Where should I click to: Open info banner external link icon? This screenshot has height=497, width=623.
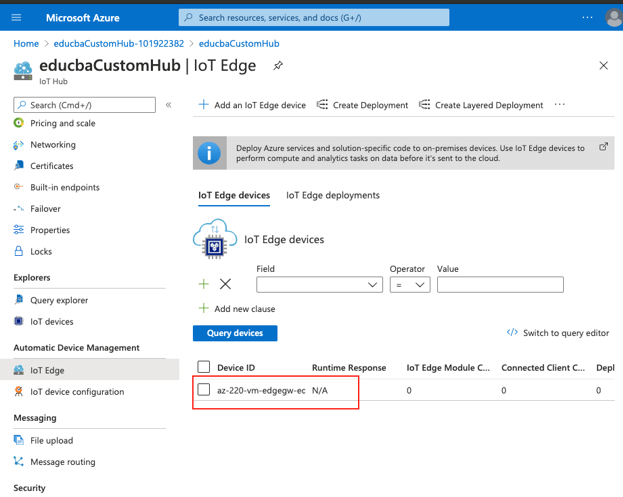(x=603, y=147)
